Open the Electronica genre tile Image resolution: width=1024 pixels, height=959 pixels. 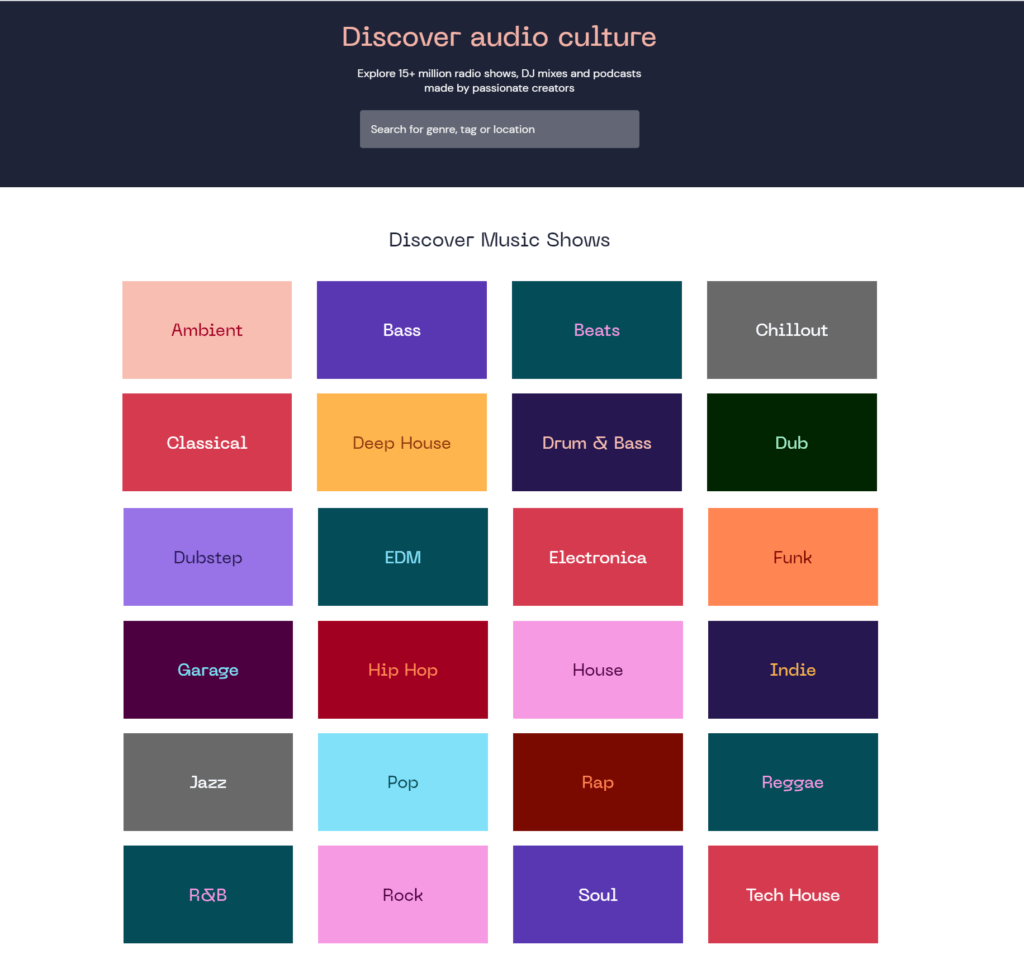[598, 557]
